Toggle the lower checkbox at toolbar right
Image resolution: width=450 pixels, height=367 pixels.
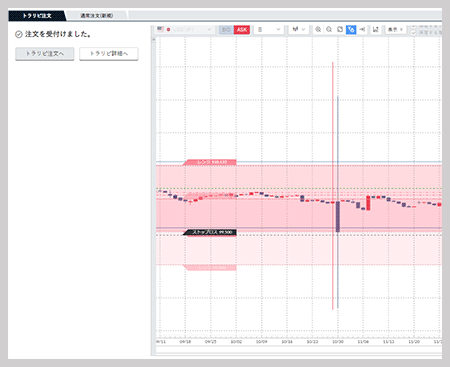pyautogui.click(x=414, y=33)
